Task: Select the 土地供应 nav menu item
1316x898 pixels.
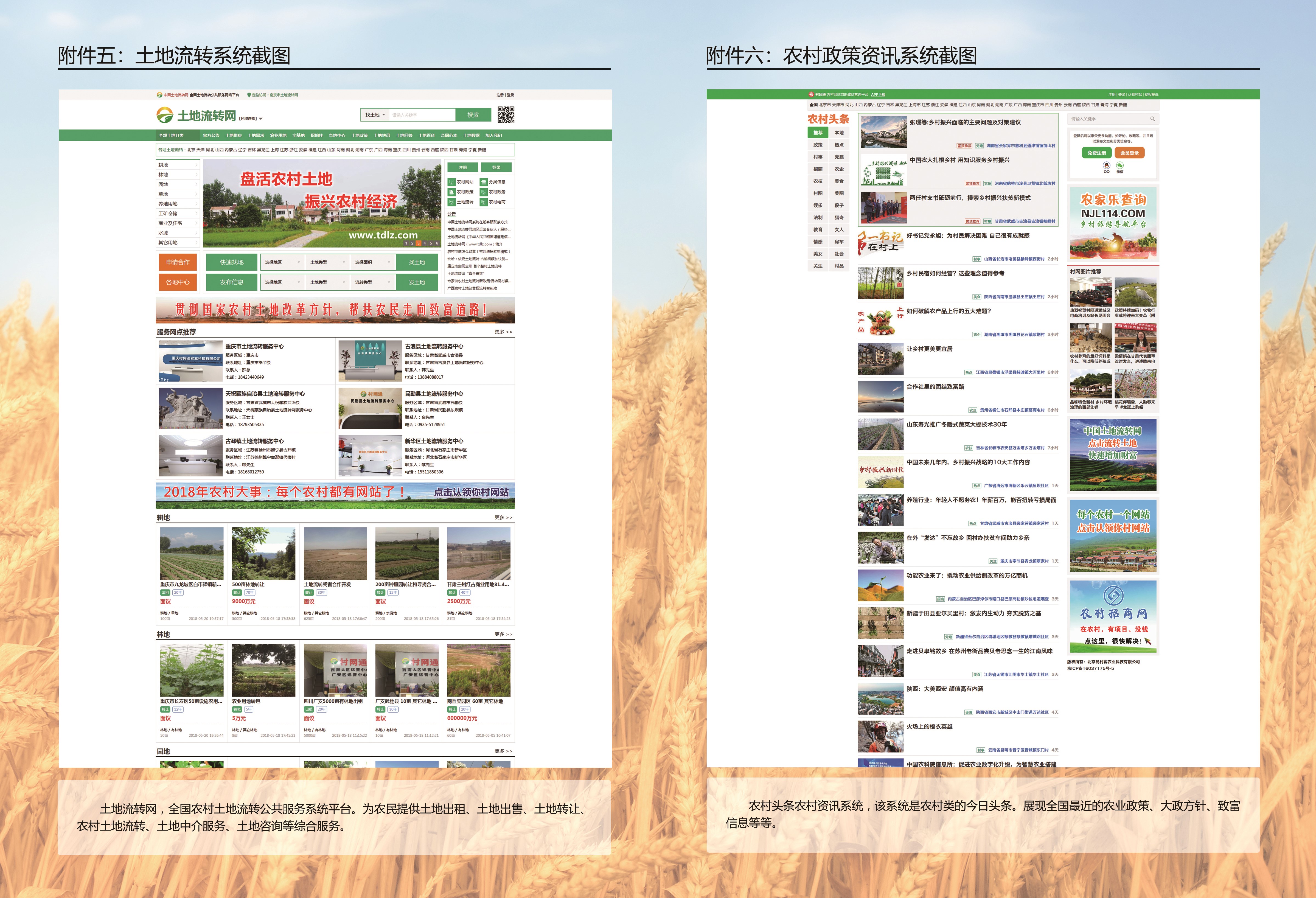Action: tap(233, 135)
